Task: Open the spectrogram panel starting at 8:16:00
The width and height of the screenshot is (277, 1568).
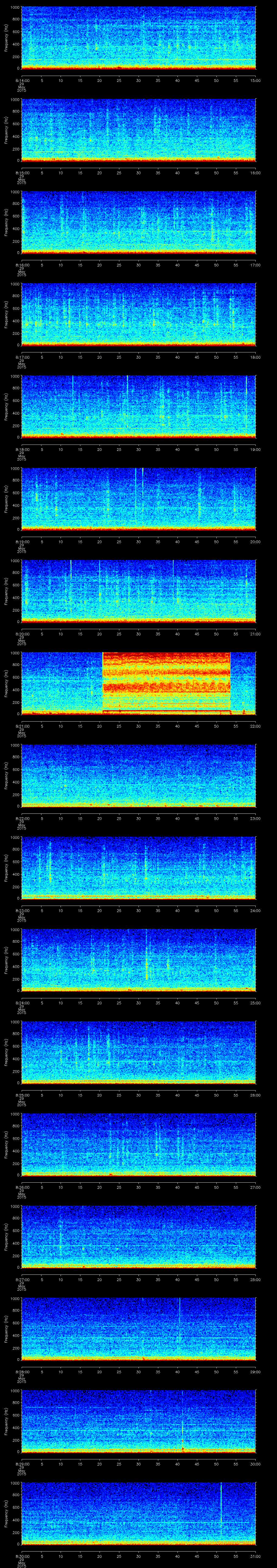Action: coord(138,222)
